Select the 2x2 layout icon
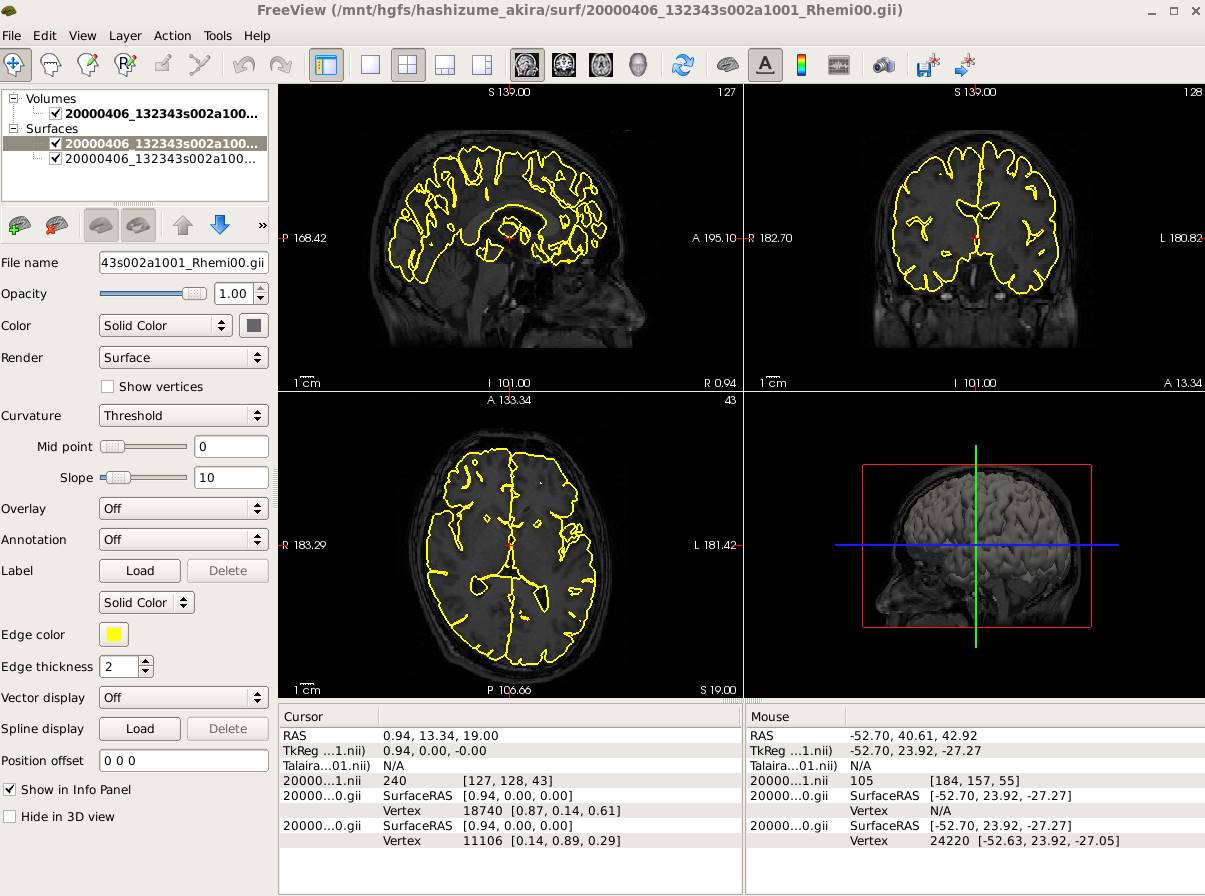The width and height of the screenshot is (1205, 896). [407, 65]
